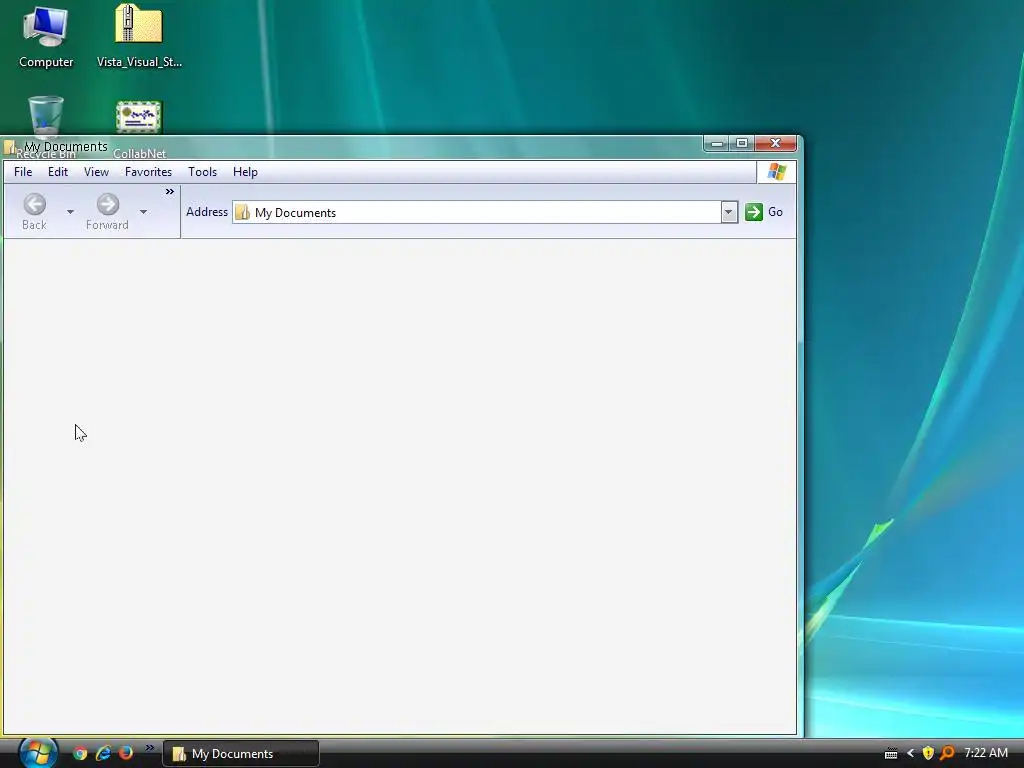Viewport: 1024px width, 768px height.
Task: Launch Internet Explorer from Quick Launch
Action: 103,753
